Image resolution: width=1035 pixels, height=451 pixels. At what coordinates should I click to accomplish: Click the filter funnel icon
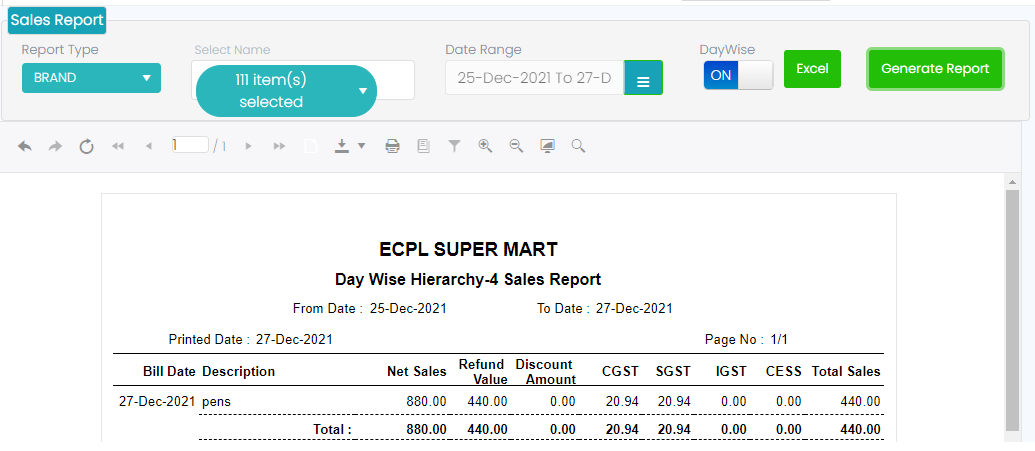(454, 146)
